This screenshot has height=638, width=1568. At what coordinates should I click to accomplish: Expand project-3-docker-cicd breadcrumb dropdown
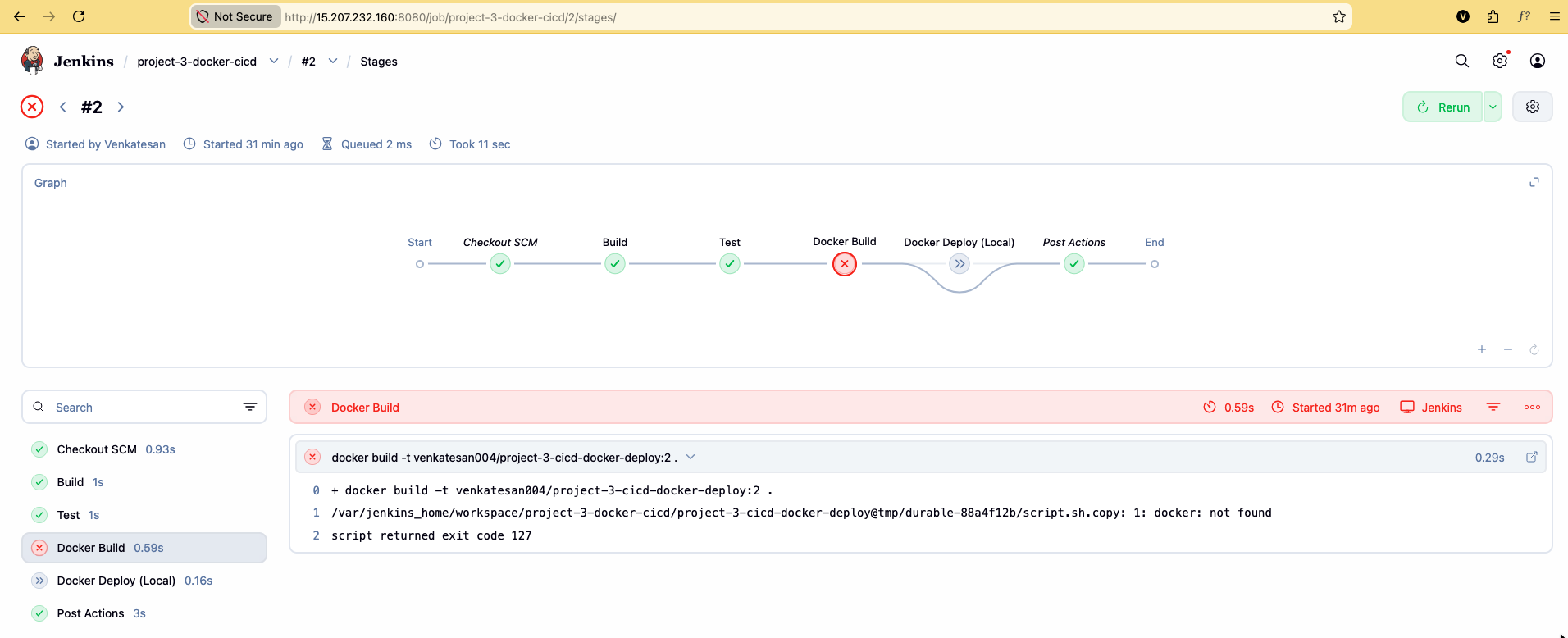274,61
